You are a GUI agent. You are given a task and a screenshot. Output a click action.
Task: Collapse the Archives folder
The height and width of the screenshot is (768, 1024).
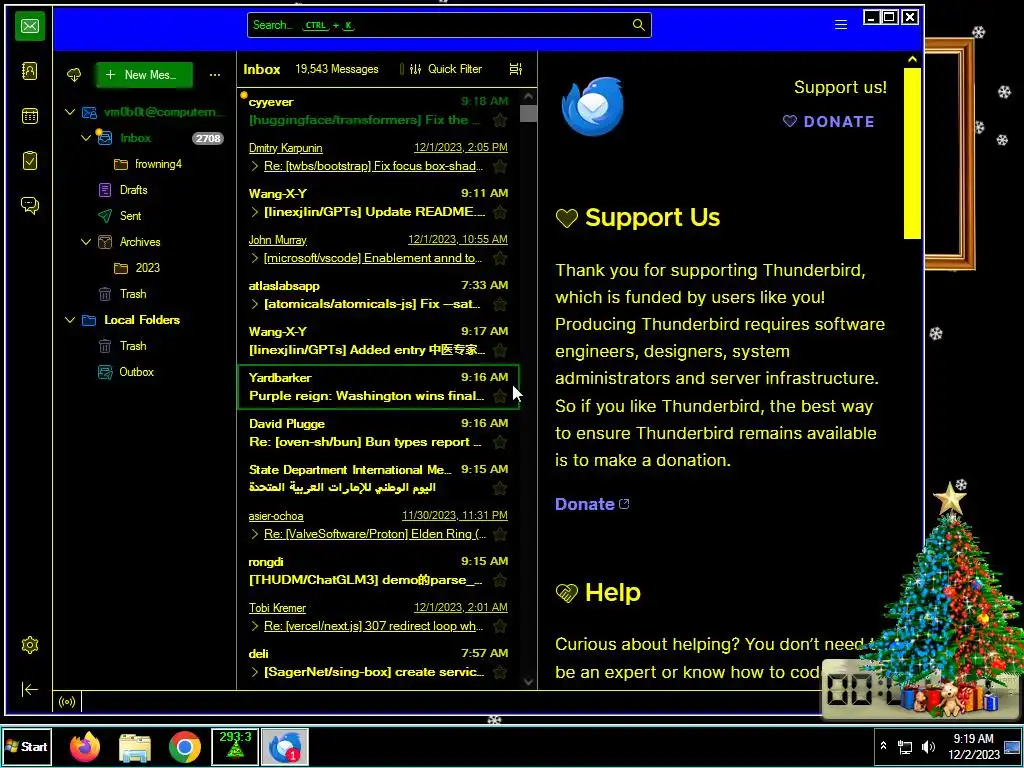[86, 242]
